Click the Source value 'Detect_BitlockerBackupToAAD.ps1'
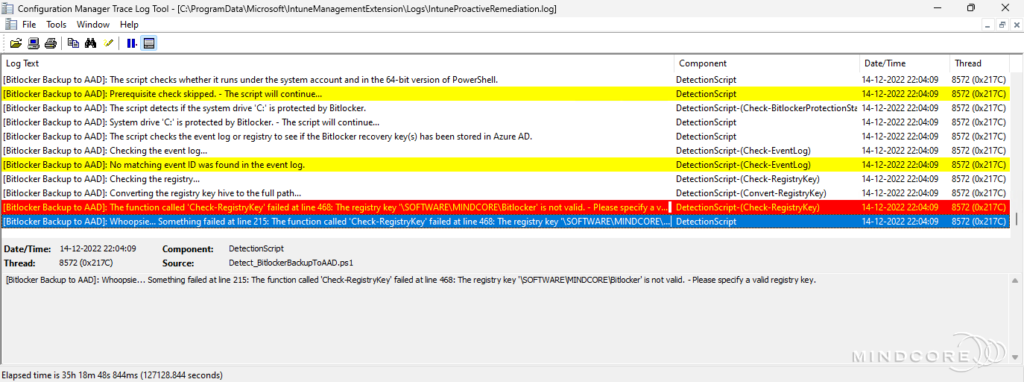Screen dimensions: 1024x382 click(291, 263)
